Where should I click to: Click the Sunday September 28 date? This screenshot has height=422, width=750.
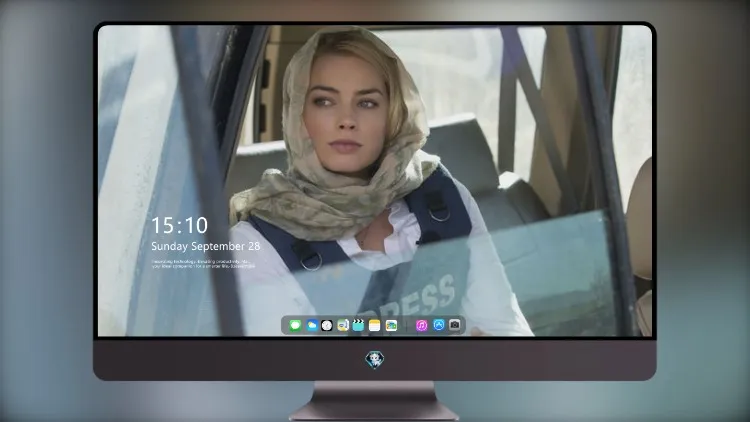coord(206,246)
